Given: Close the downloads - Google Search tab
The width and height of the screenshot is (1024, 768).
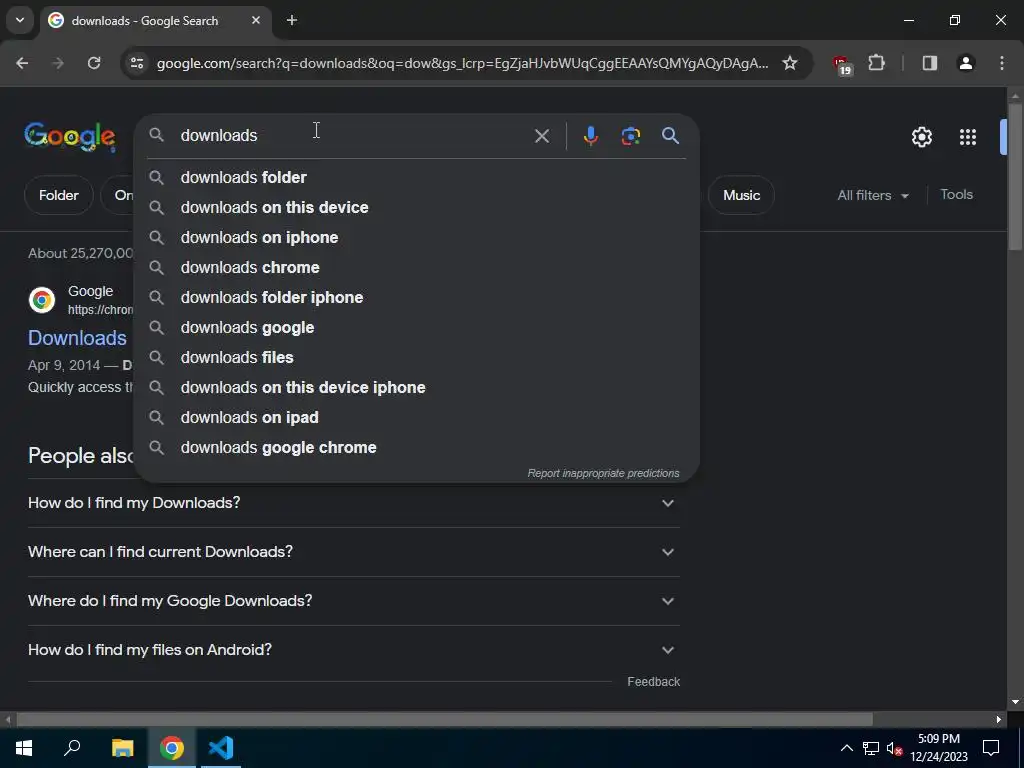Looking at the screenshot, I should click(x=256, y=20).
